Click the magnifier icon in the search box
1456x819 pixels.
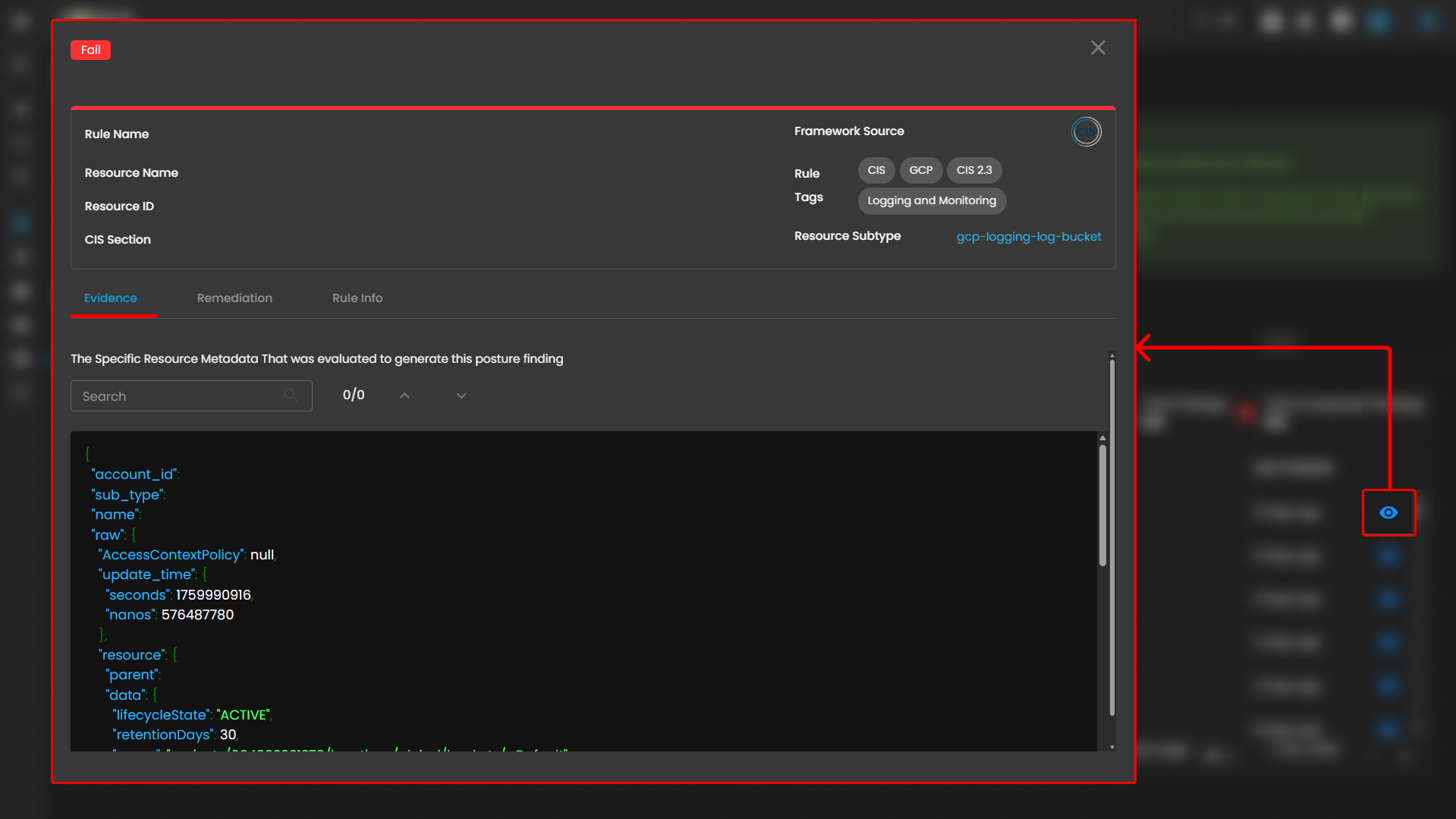(x=291, y=395)
